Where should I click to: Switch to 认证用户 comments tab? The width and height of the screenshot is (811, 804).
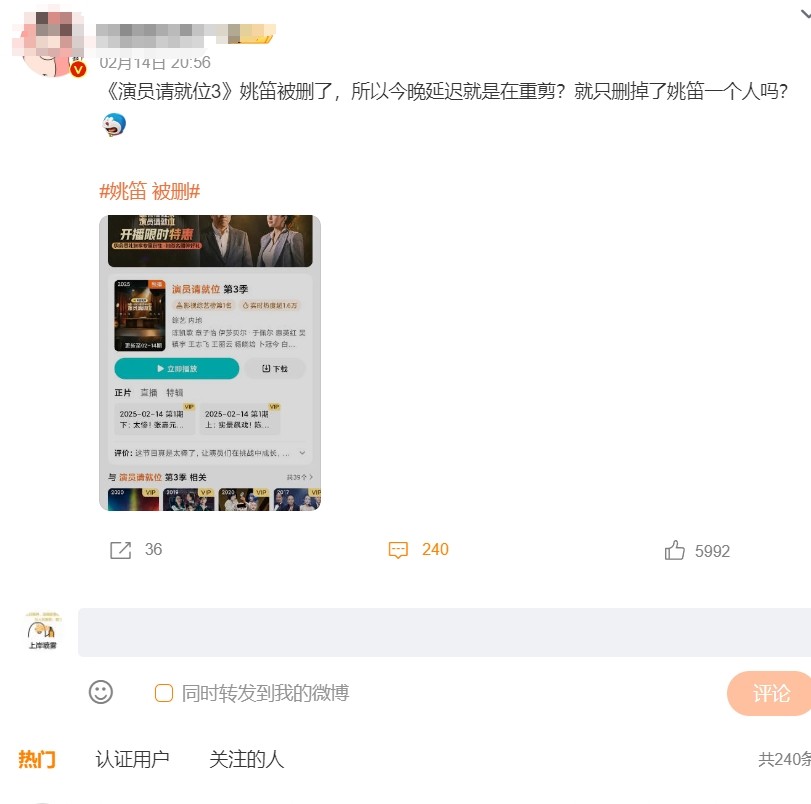pos(132,760)
